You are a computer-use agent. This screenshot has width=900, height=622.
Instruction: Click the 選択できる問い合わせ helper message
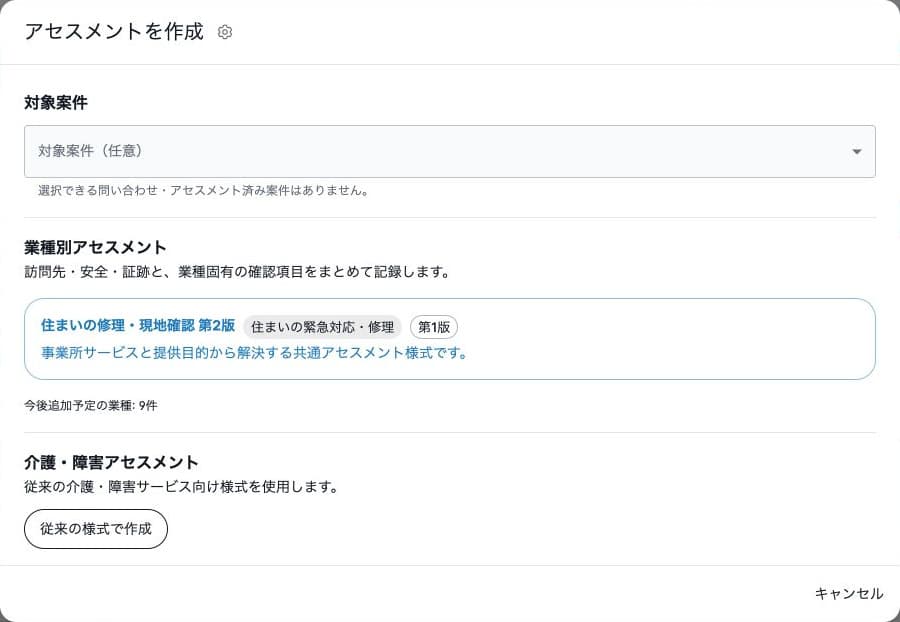coord(203,191)
